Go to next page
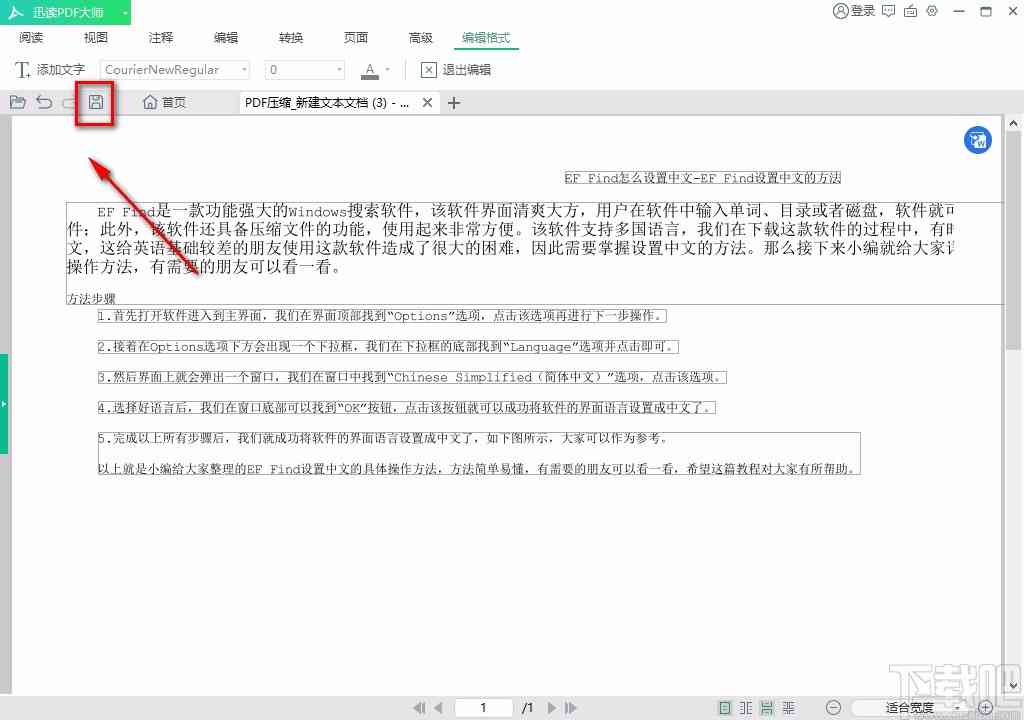 tap(552, 708)
